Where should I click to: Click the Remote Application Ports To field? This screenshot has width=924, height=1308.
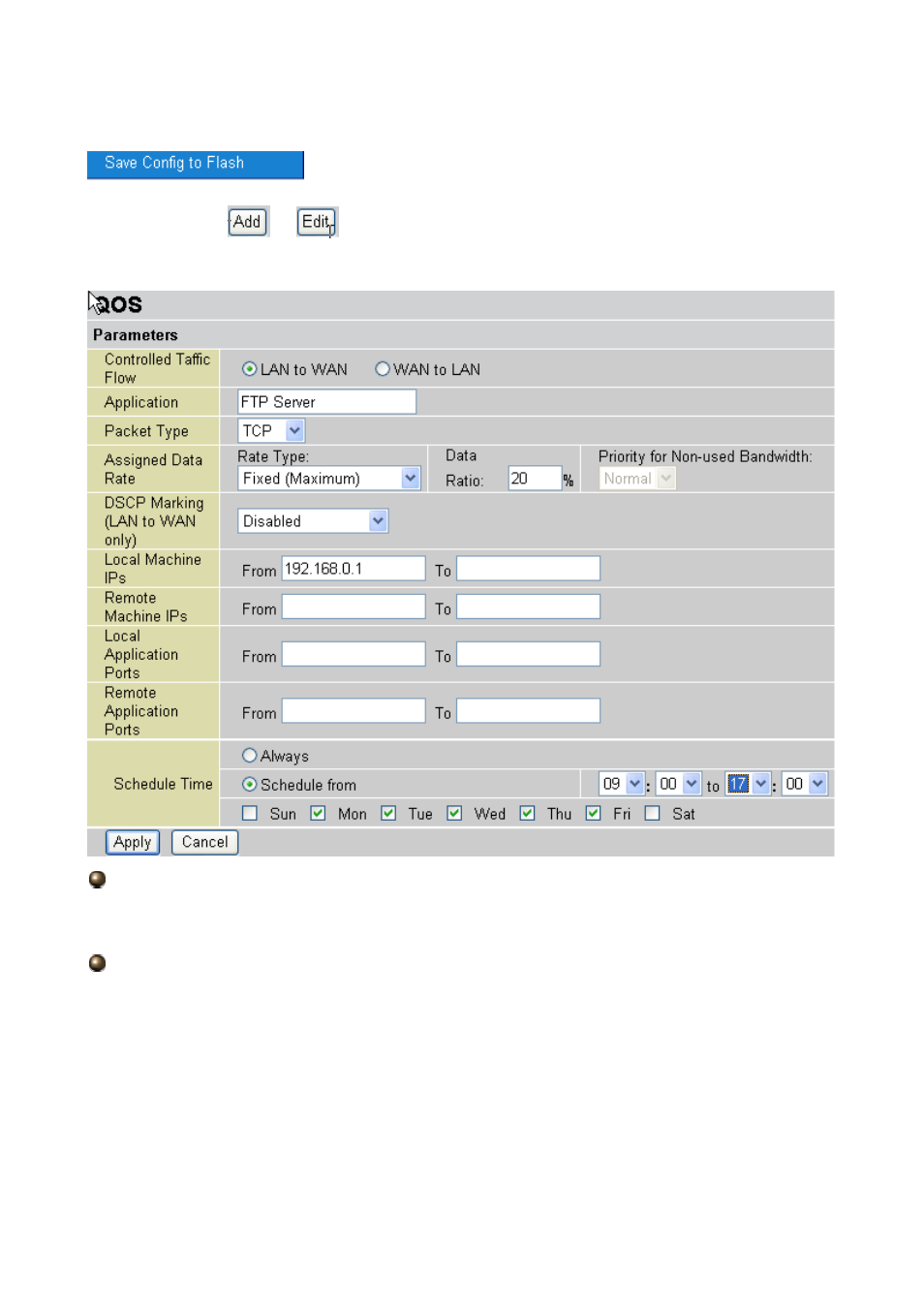click(x=529, y=711)
